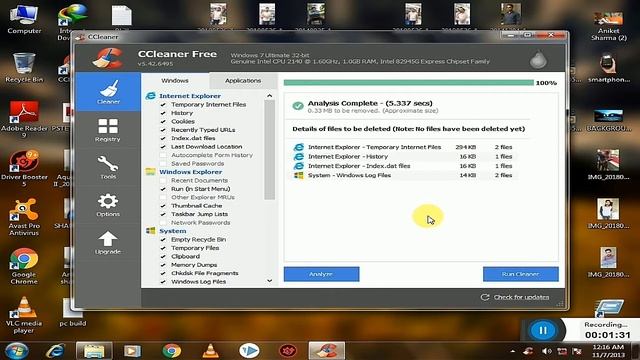640x360 pixels.
Task: Click IE icon beside Temporary Internet Files result
Action: tap(299, 147)
